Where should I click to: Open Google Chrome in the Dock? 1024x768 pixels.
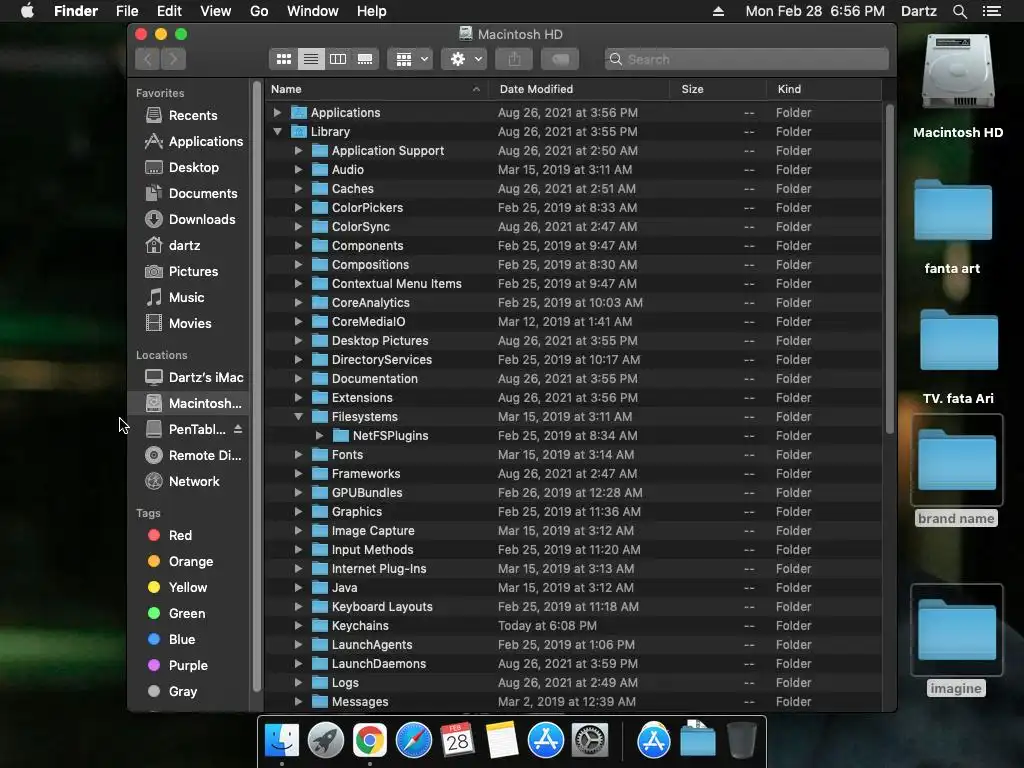click(370, 741)
